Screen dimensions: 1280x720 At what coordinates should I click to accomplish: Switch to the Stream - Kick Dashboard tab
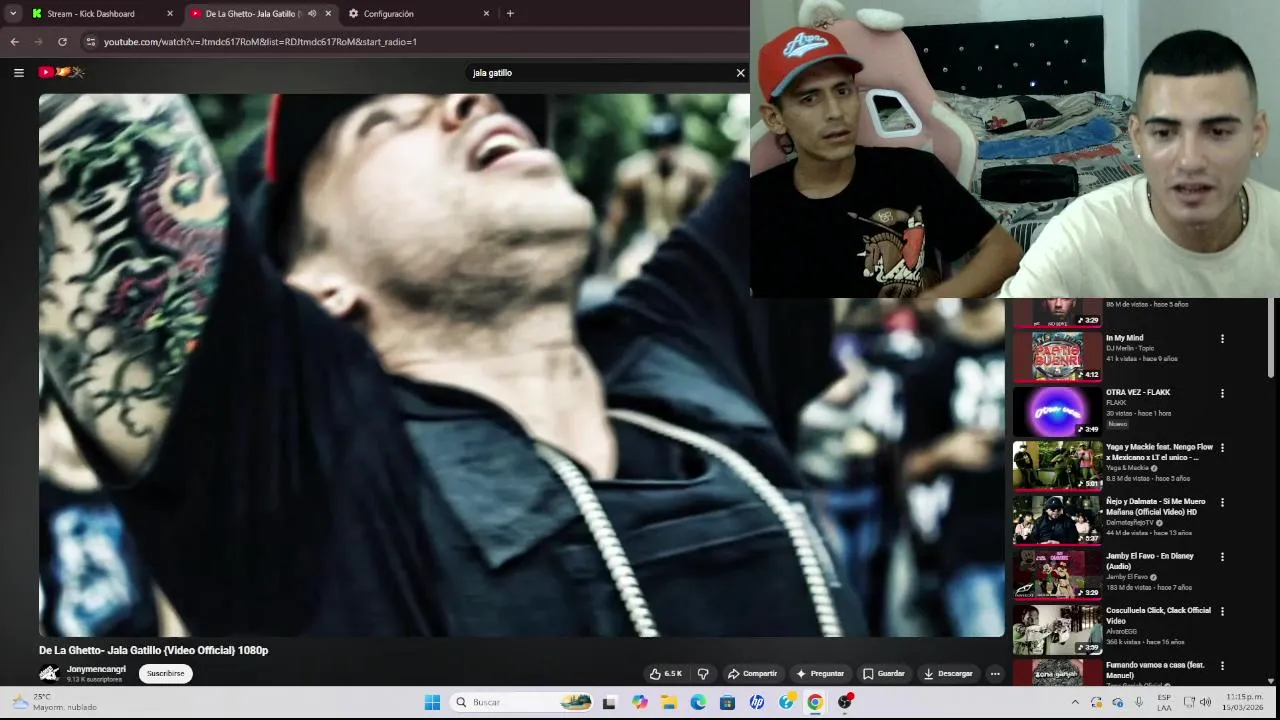pyautogui.click(x=91, y=14)
